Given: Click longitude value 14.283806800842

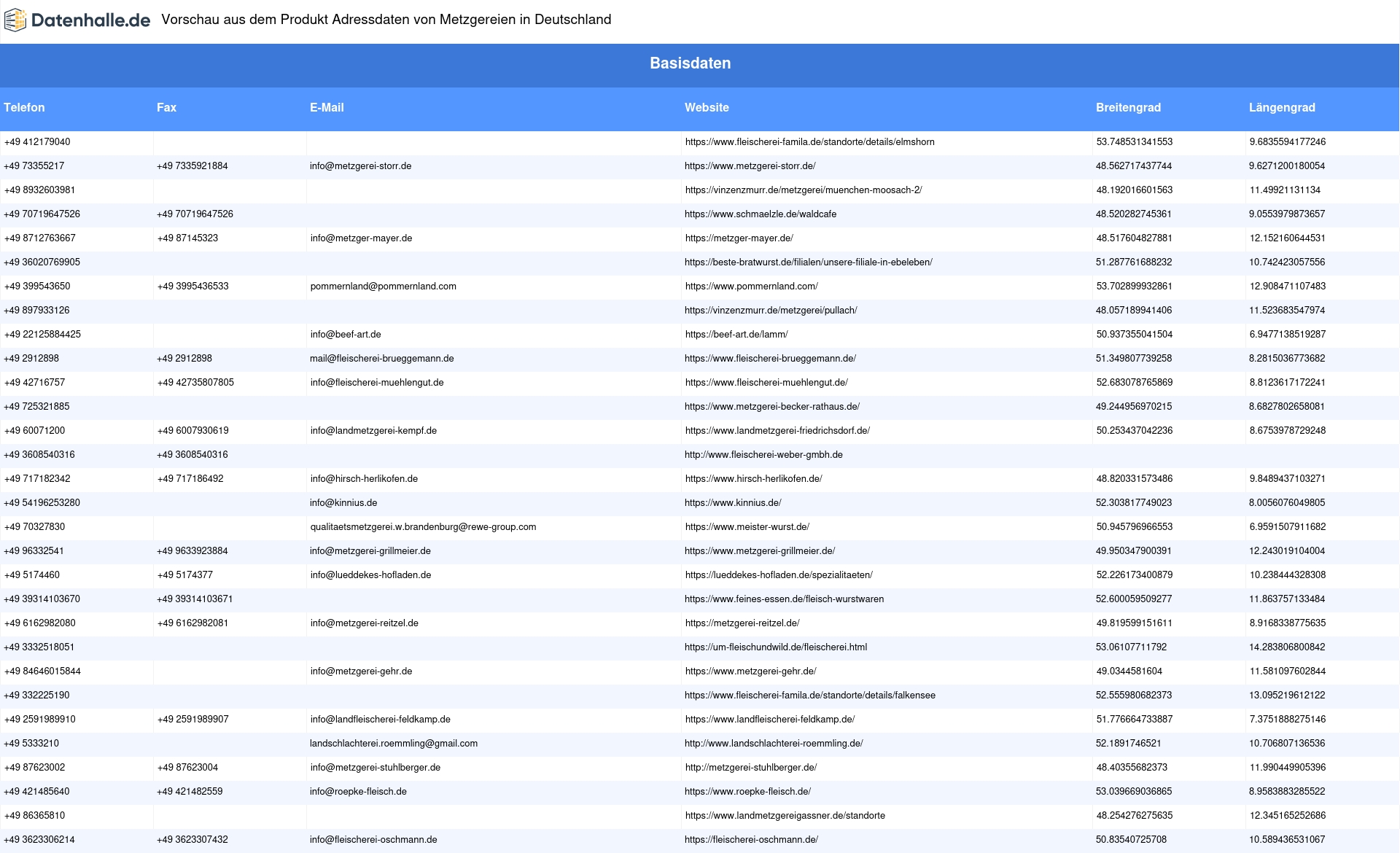Looking at the screenshot, I should (1288, 647).
